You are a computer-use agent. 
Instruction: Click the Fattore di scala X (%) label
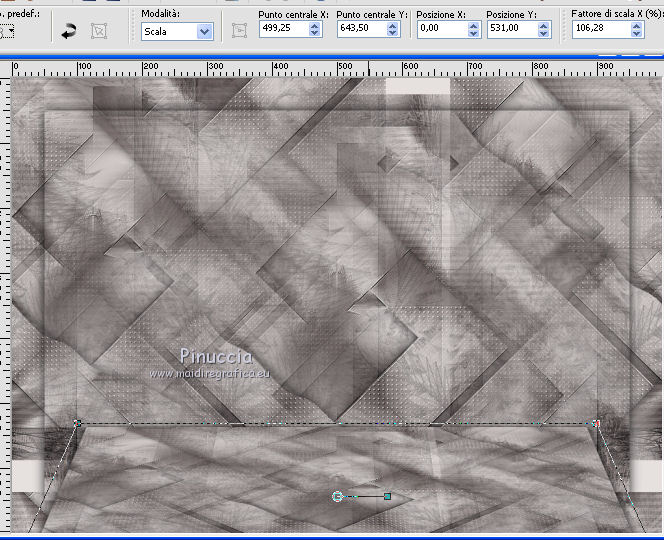tap(617, 14)
